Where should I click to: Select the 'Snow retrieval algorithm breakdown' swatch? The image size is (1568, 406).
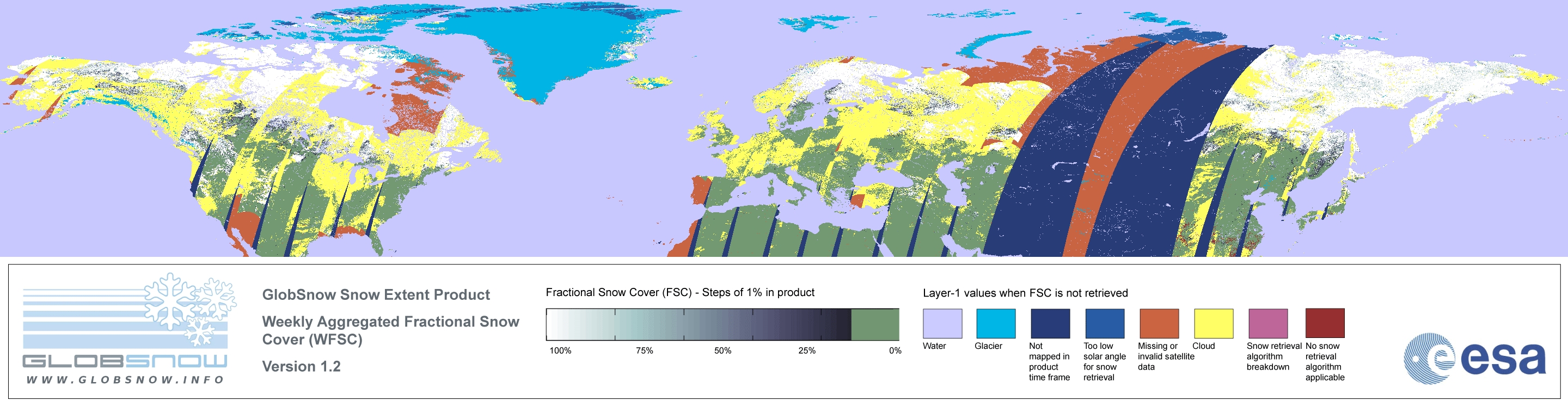(x=1268, y=323)
